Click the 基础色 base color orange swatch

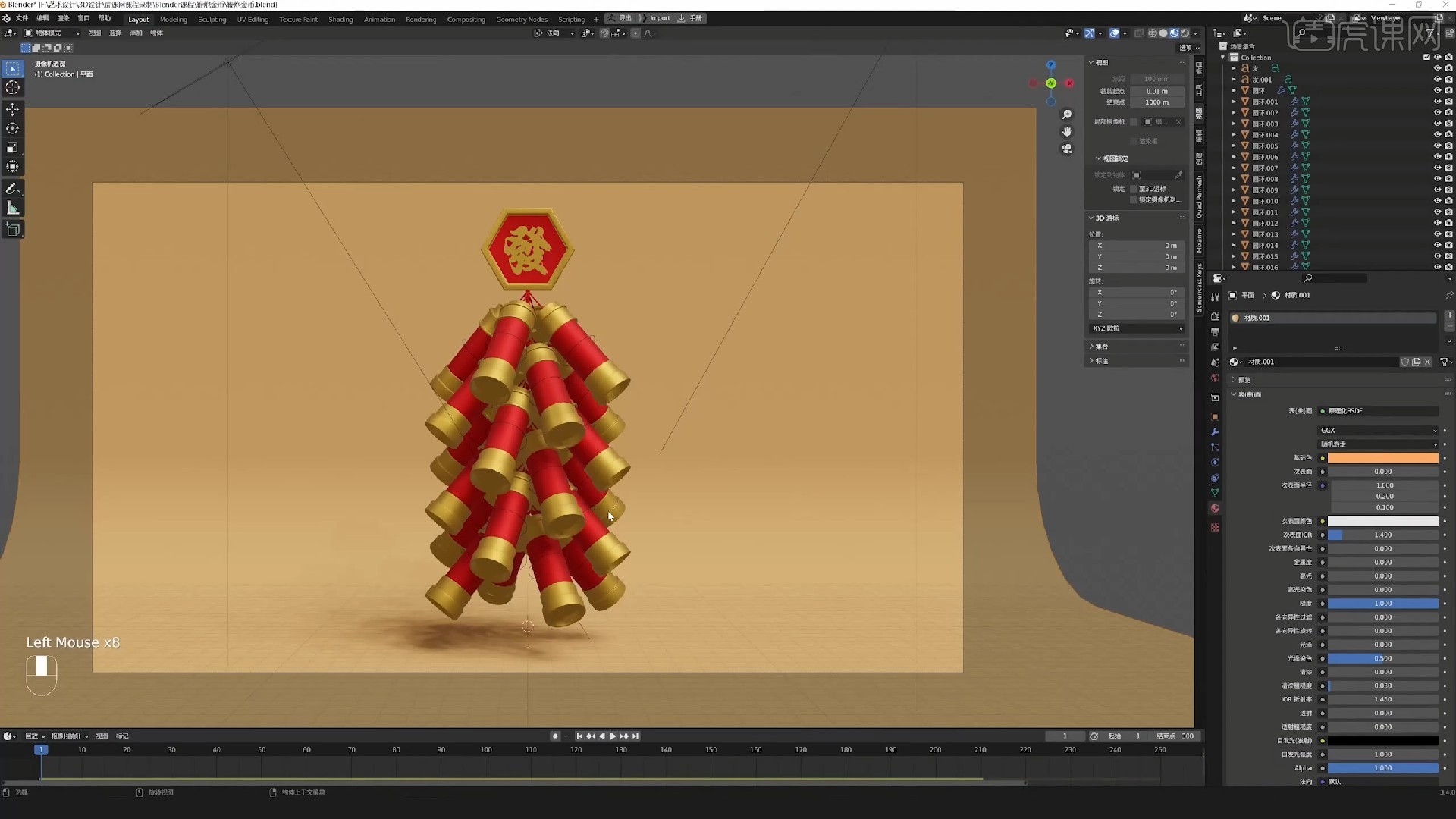[x=1382, y=458]
